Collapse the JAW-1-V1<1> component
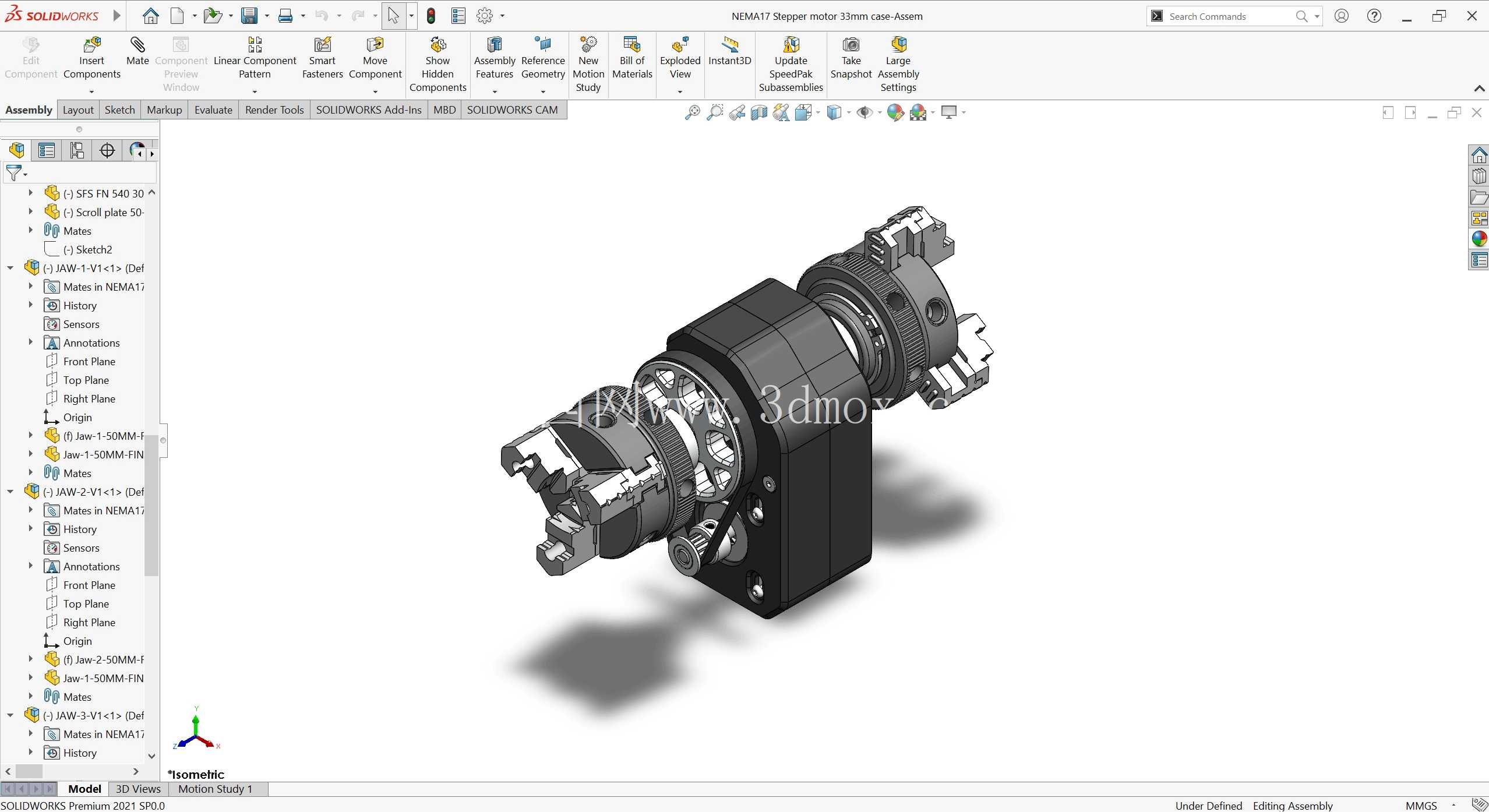The image size is (1489, 812). [10, 268]
